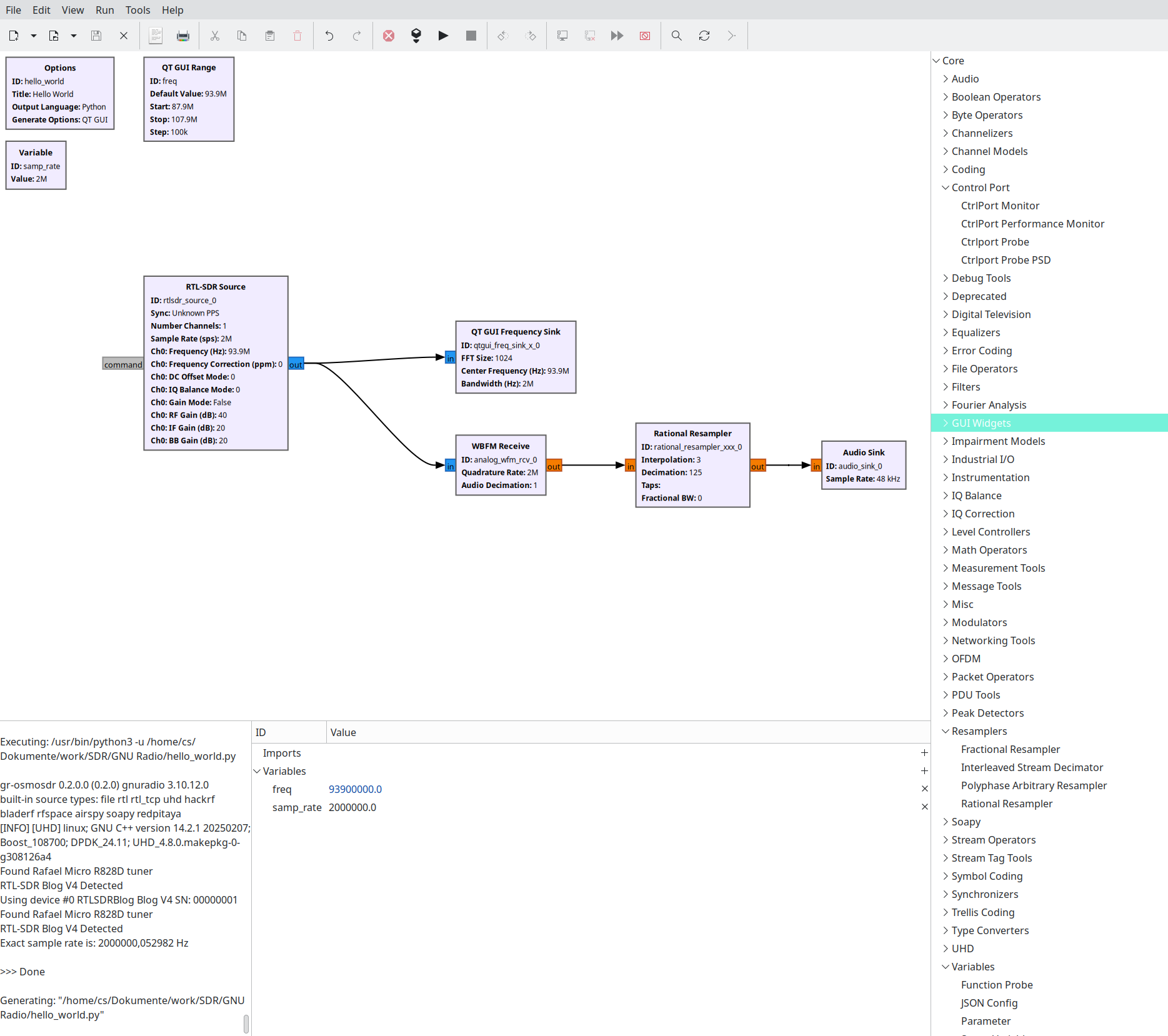Select the WBFM Receive block
This screenshot has height=1036, width=1168.
click(x=501, y=465)
